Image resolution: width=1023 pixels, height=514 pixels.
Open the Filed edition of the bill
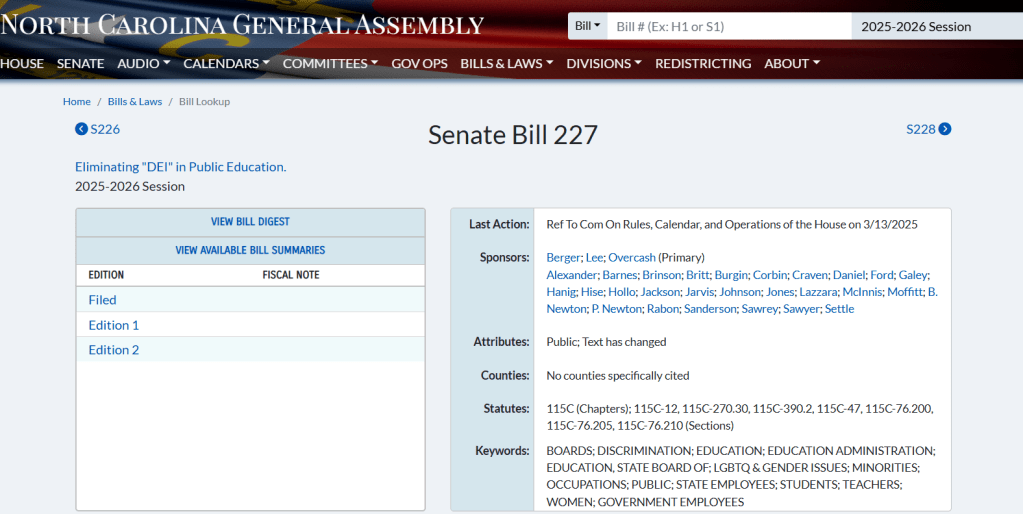(x=102, y=299)
